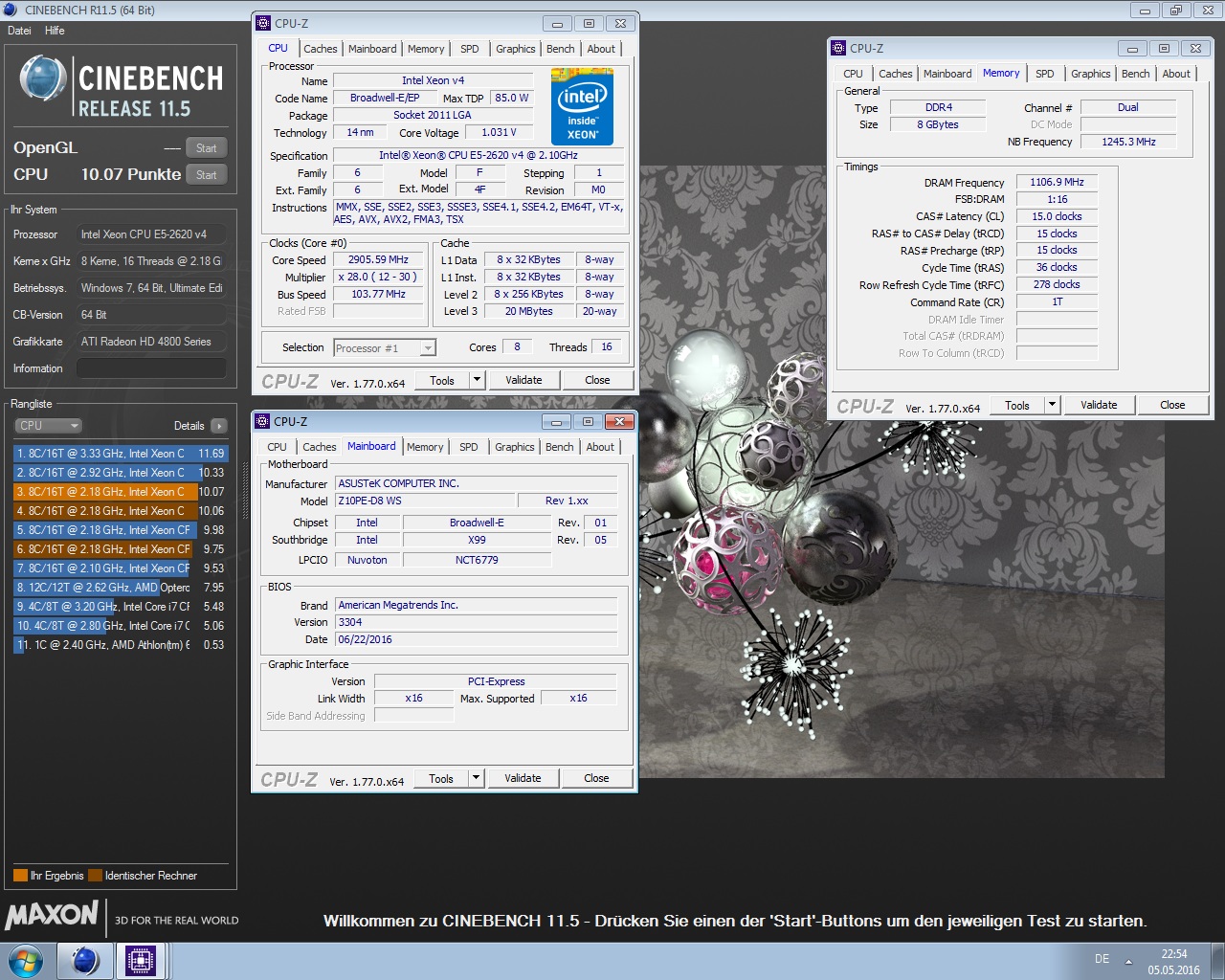Viewport: 1225px width, 980px height.
Task: Open Graphics tab in CPU-Z Mainboard window
Action: coord(515,447)
